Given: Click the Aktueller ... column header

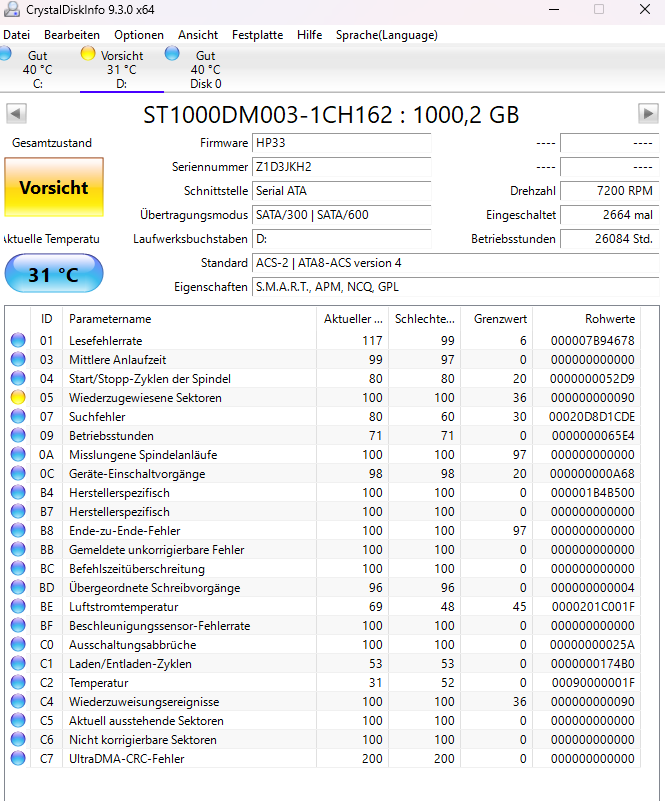Looking at the screenshot, I should click(352, 319).
